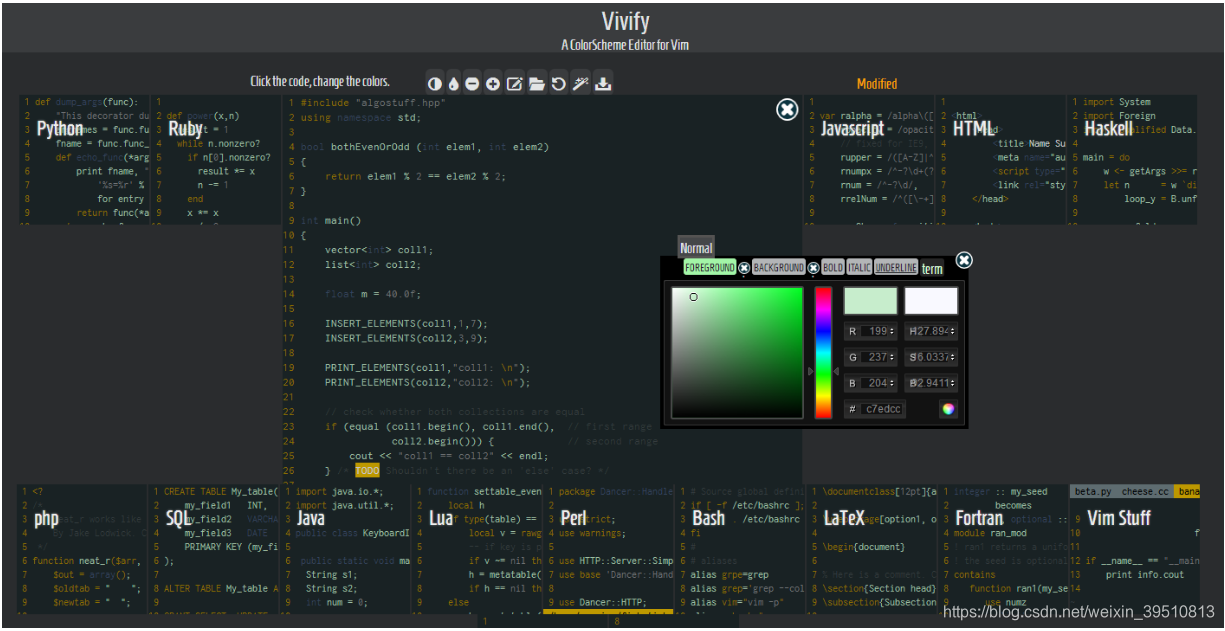Click PRINT_ELEMENTS(coll1,"coll1: \n") line
Image resolution: width=1225 pixels, height=631 pixels.
427,368
